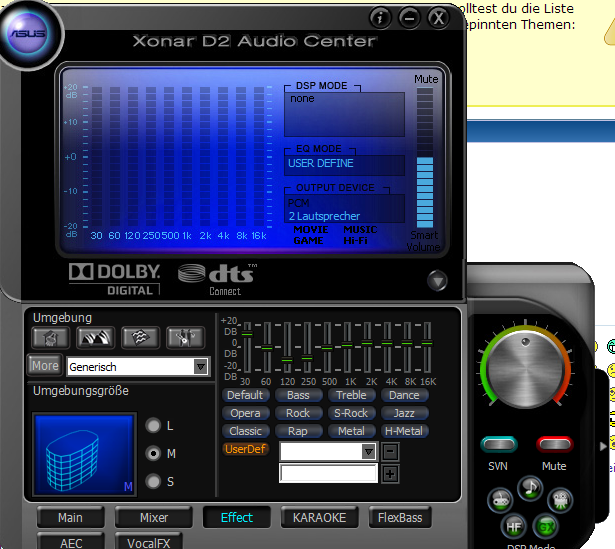Click the USER DEFINE EQ mode text
The image size is (615, 549).
point(321,163)
